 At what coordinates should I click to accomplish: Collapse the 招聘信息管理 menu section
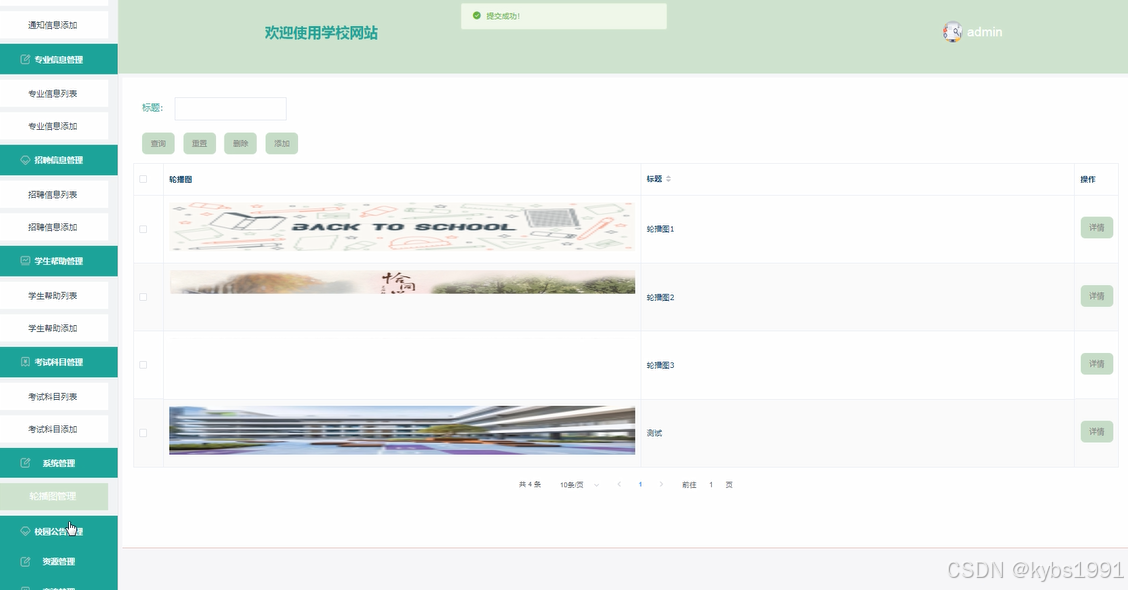pyautogui.click(x=59, y=160)
